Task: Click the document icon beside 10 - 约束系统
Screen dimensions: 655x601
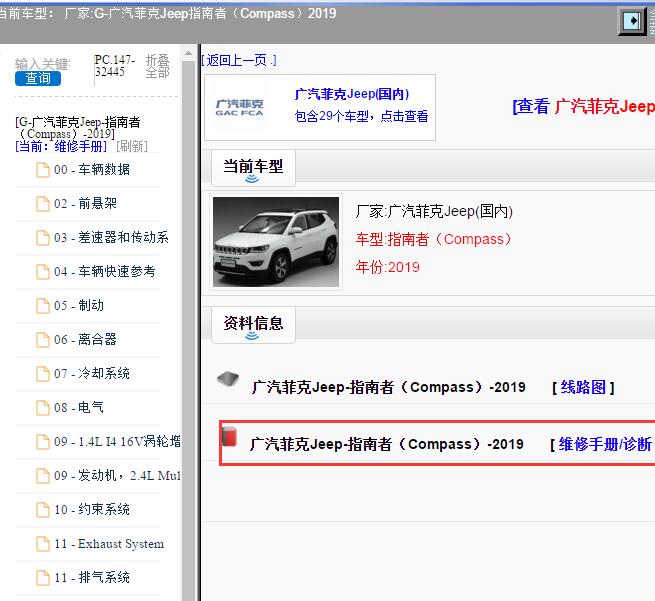Action: pyautogui.click(x=43, y=510)
